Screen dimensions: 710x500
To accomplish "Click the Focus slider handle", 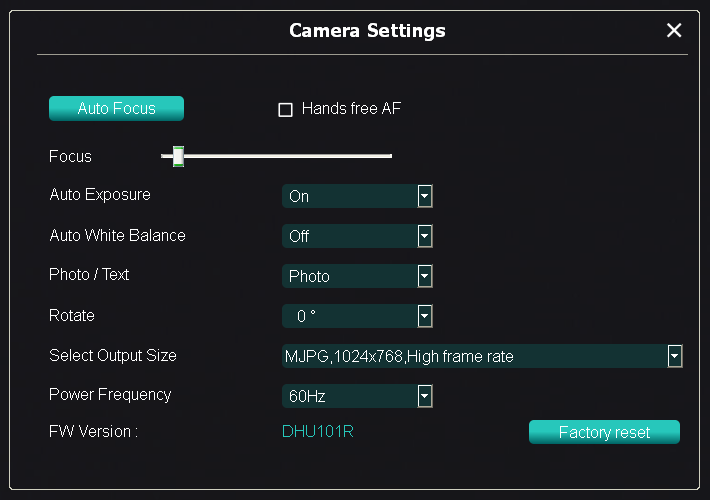I will pos(178,156).
